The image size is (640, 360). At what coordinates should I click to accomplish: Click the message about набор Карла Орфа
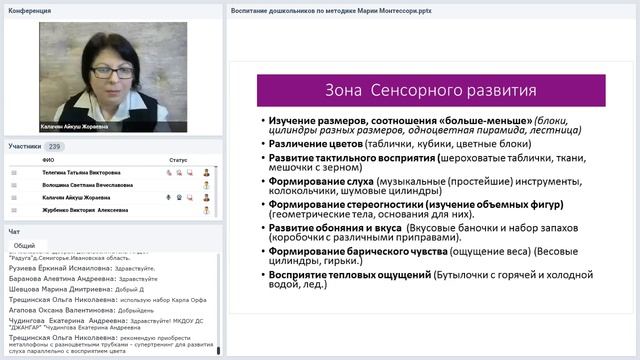[108, 300]
